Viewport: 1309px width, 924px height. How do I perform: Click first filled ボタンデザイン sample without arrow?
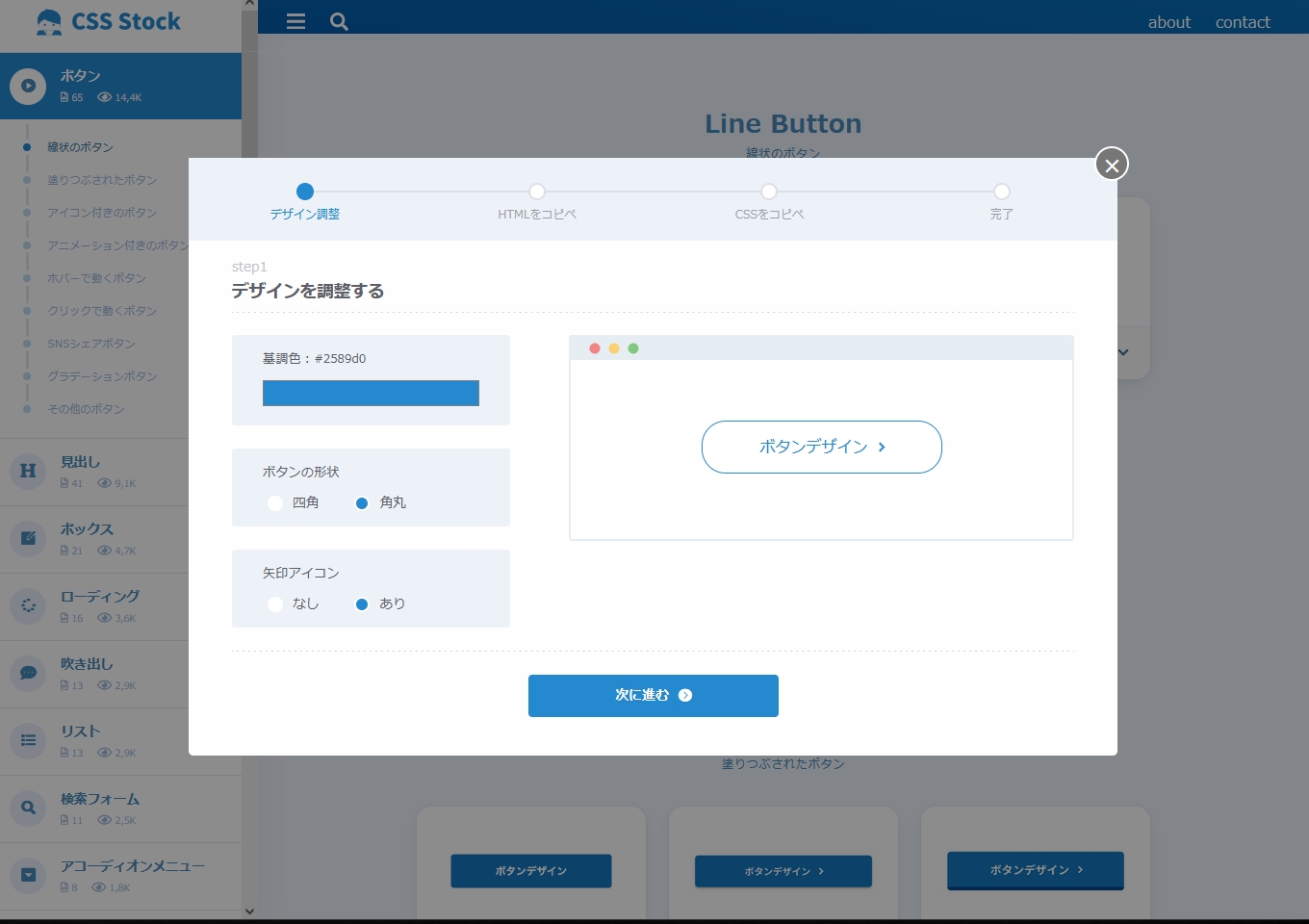[x=531, y=871]
